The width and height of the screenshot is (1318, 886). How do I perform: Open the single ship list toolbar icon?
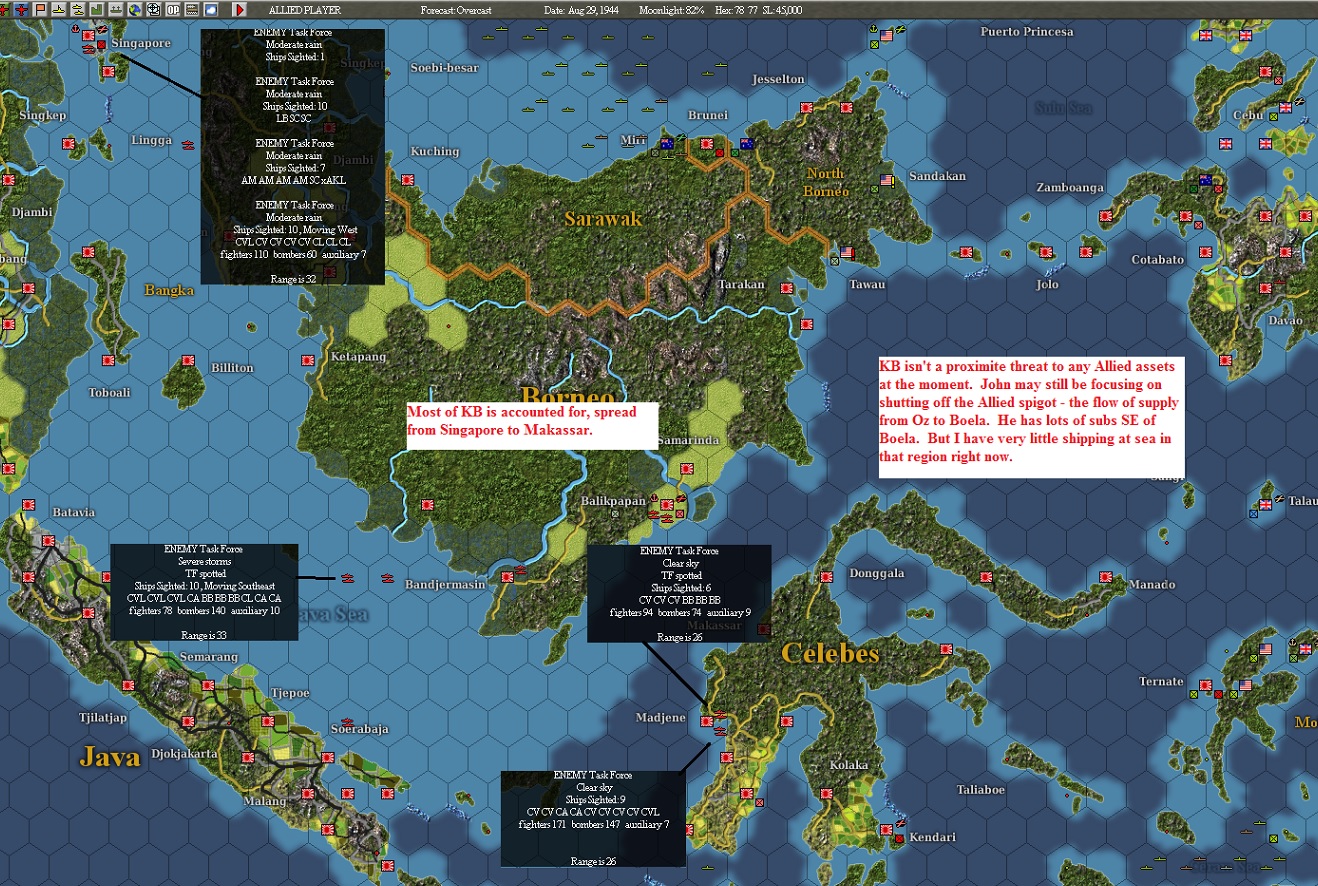[59, 9]
